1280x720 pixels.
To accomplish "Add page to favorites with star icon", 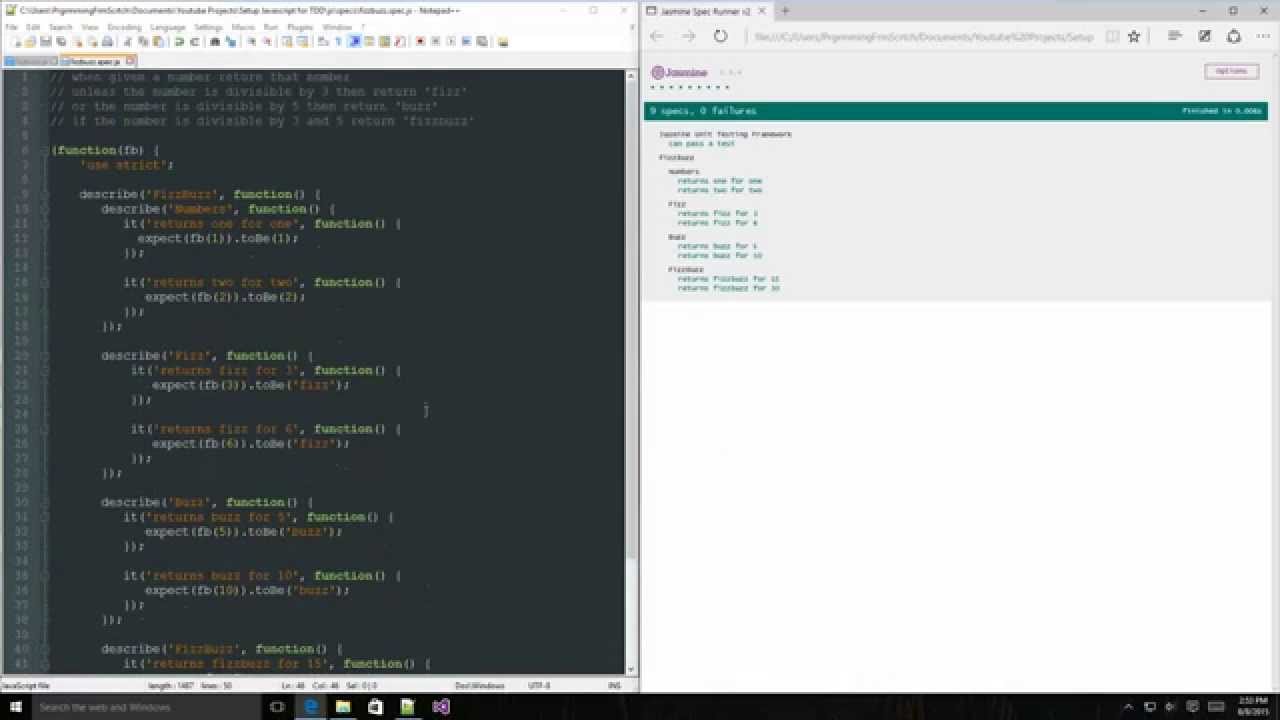I will (1134, 36).
